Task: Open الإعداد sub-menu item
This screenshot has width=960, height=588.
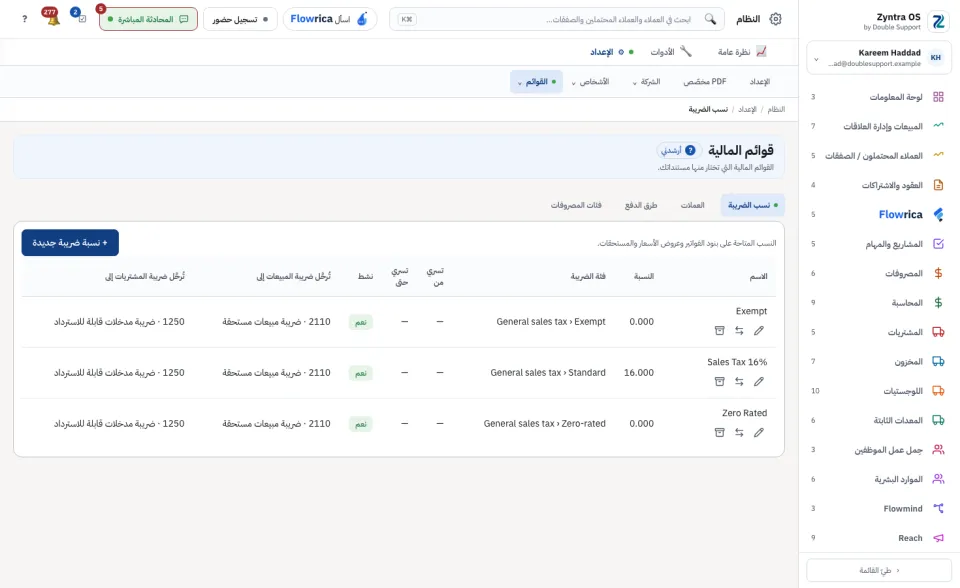Action: click(760, 81)
